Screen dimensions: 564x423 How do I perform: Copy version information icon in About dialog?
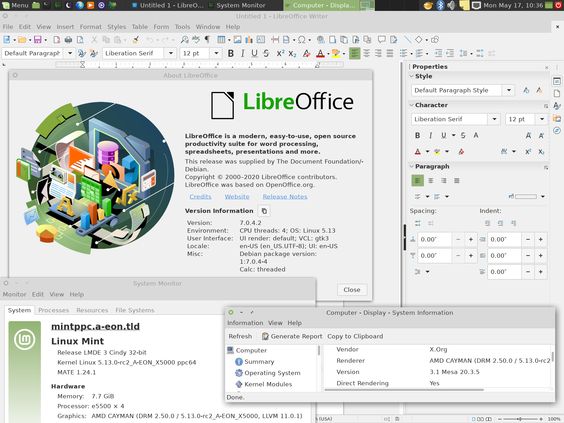point(264,211)
